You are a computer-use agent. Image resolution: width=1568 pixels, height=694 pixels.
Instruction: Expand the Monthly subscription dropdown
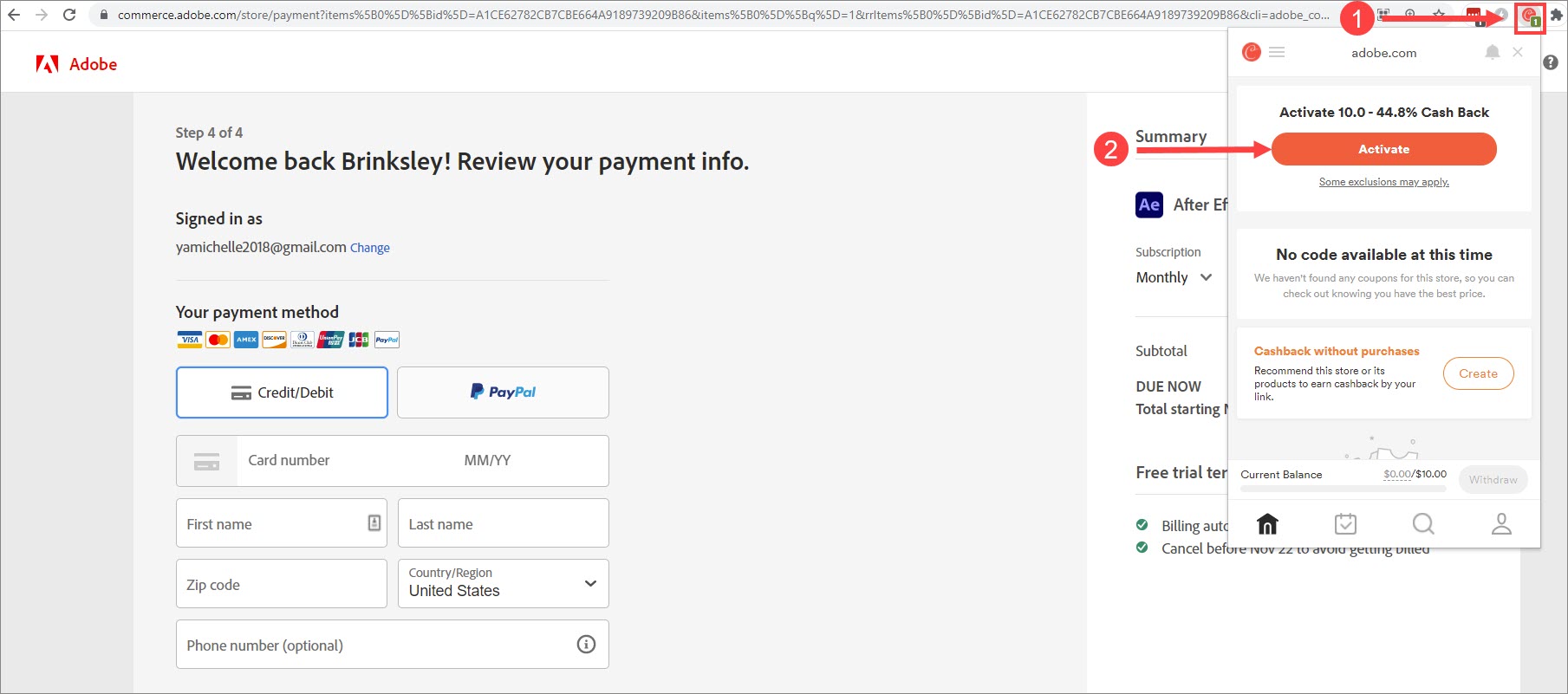click(1174, 277)
